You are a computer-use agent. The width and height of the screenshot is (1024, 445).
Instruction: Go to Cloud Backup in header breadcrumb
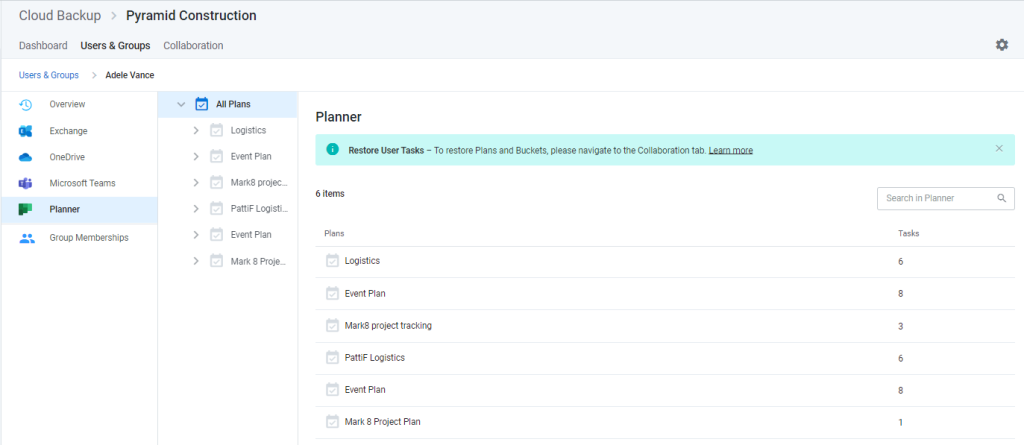tap(59, 15)
